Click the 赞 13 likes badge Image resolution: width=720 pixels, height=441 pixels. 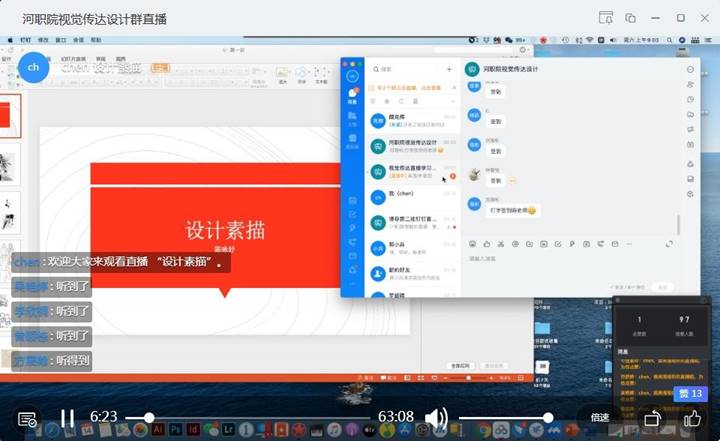tap(690, 393)
